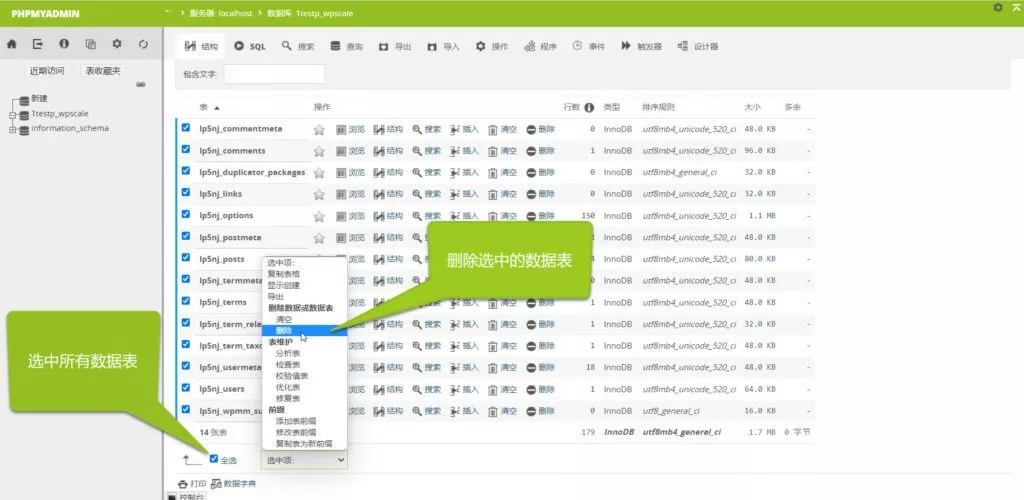Open the info documentation icon in sidebar
1024x500 pixels.
[64, 44]
